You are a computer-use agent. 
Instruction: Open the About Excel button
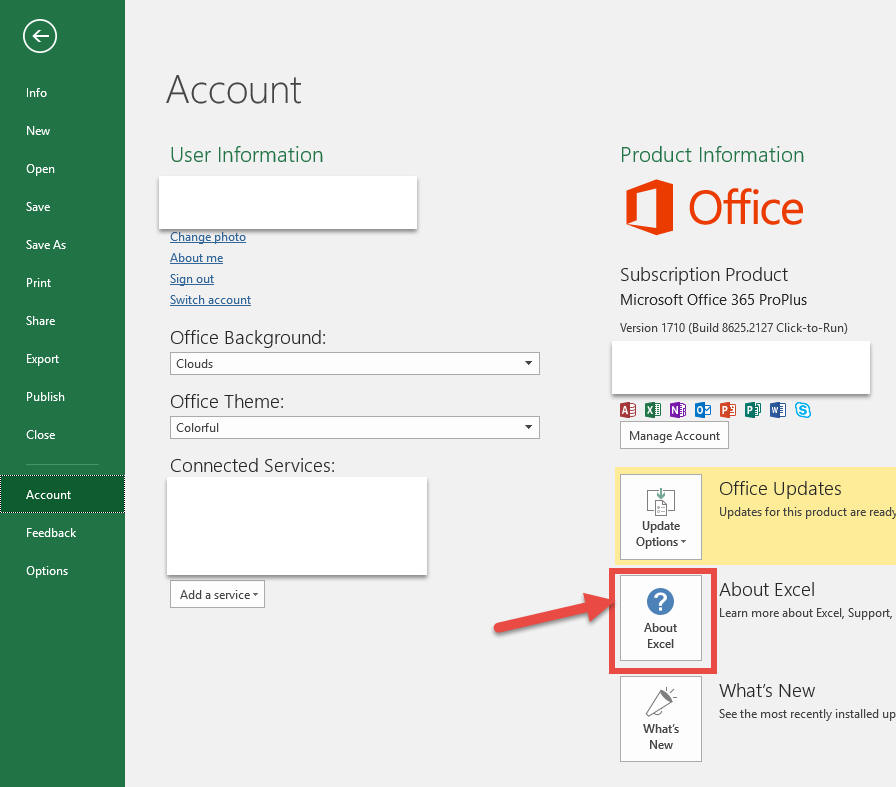(661, 618)
